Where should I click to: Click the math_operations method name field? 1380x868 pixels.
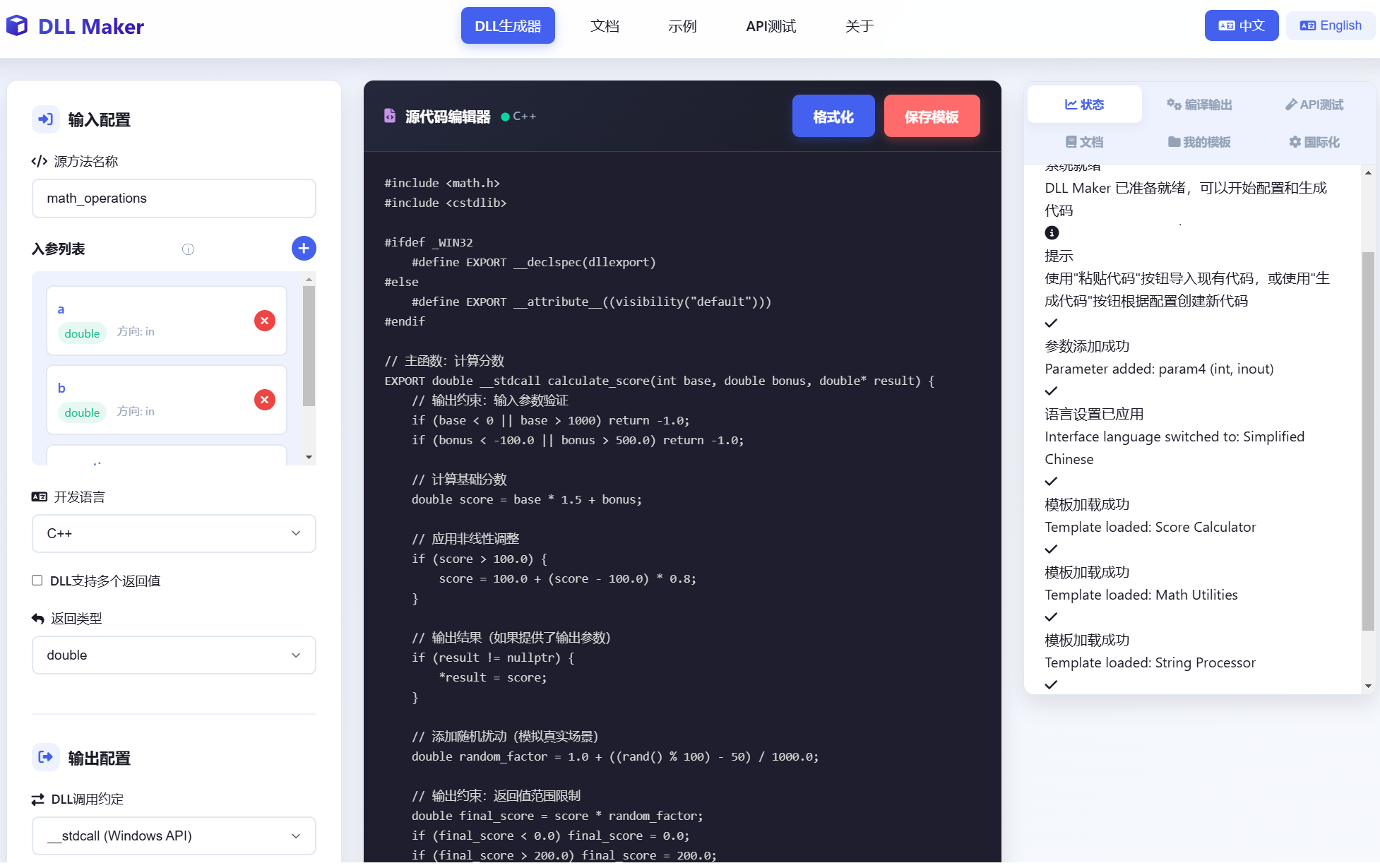(174, 198)
